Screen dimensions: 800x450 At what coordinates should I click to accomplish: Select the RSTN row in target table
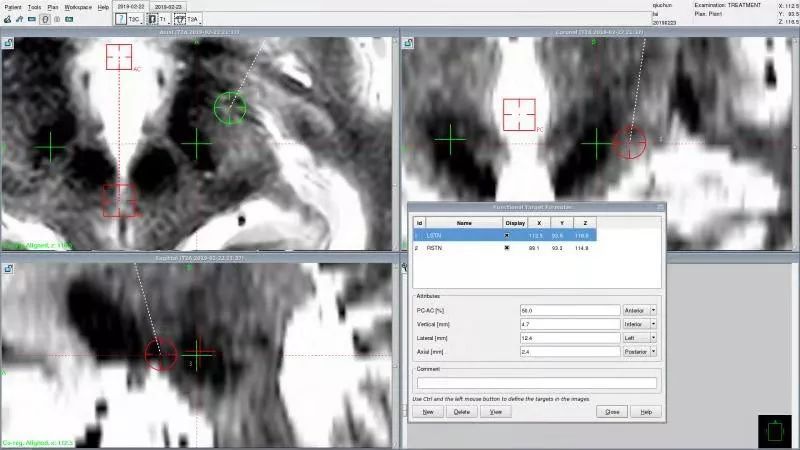click(458, 247)
